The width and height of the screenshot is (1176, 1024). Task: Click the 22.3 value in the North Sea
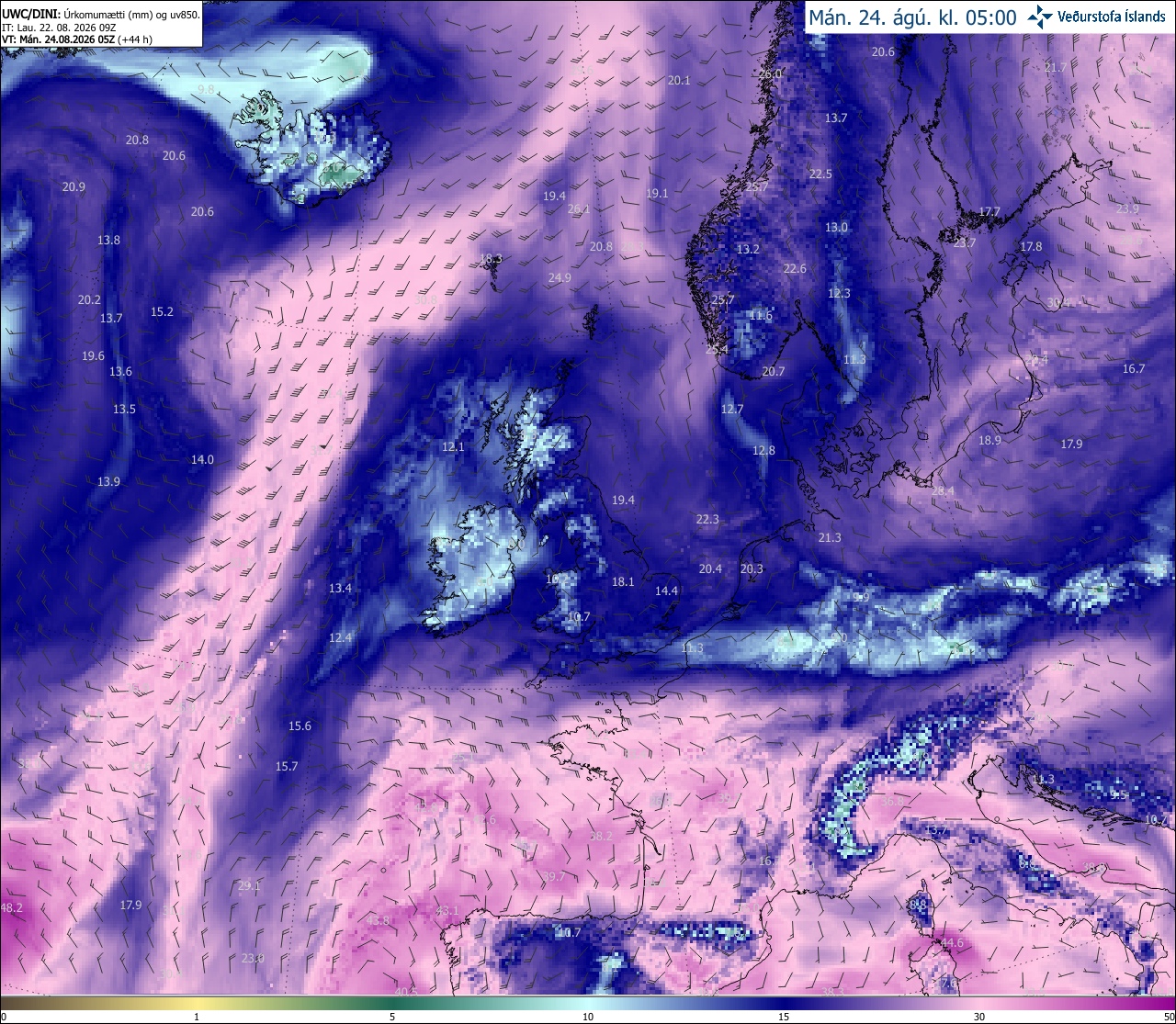tap(707, 519)
